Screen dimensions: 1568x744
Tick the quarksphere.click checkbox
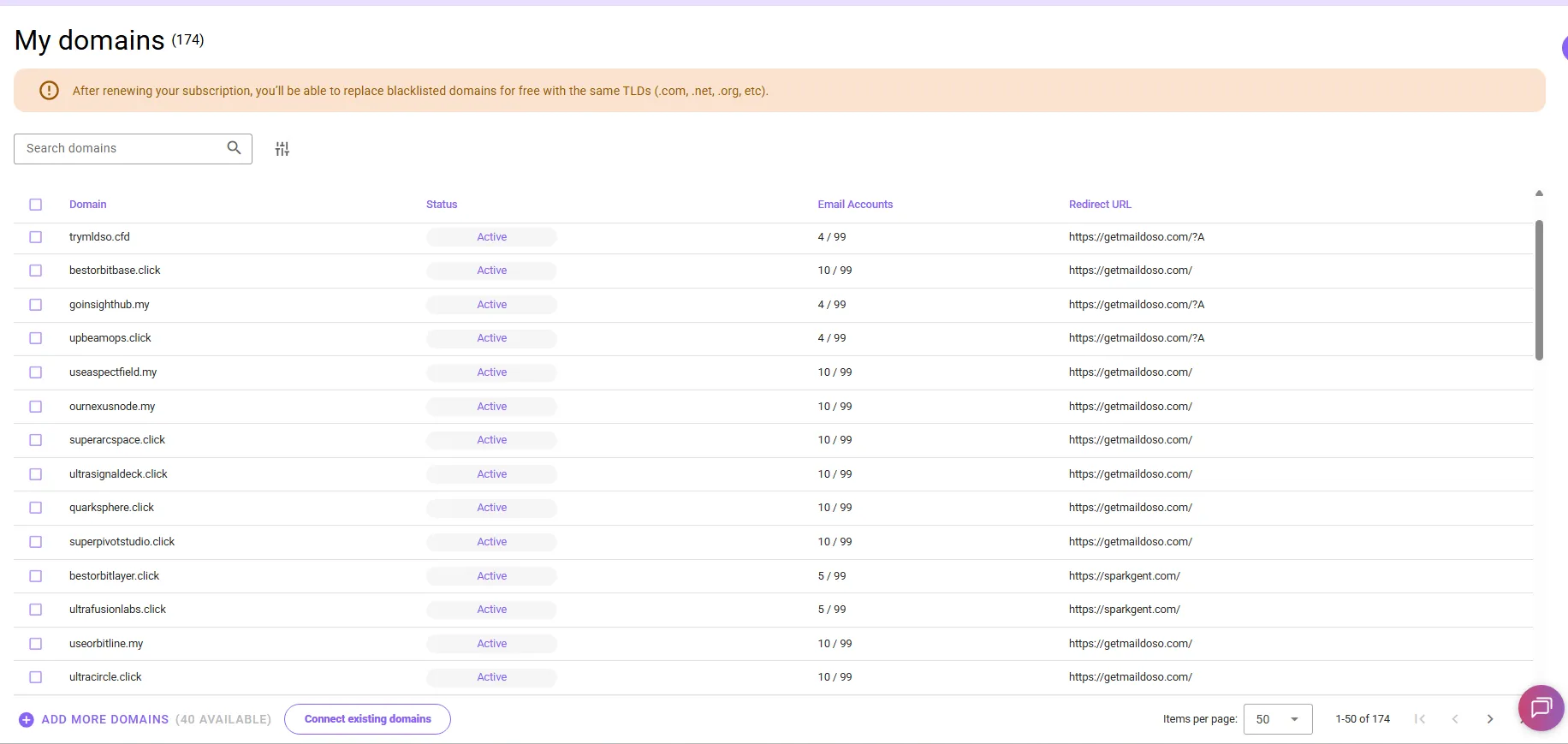point(35,508)
